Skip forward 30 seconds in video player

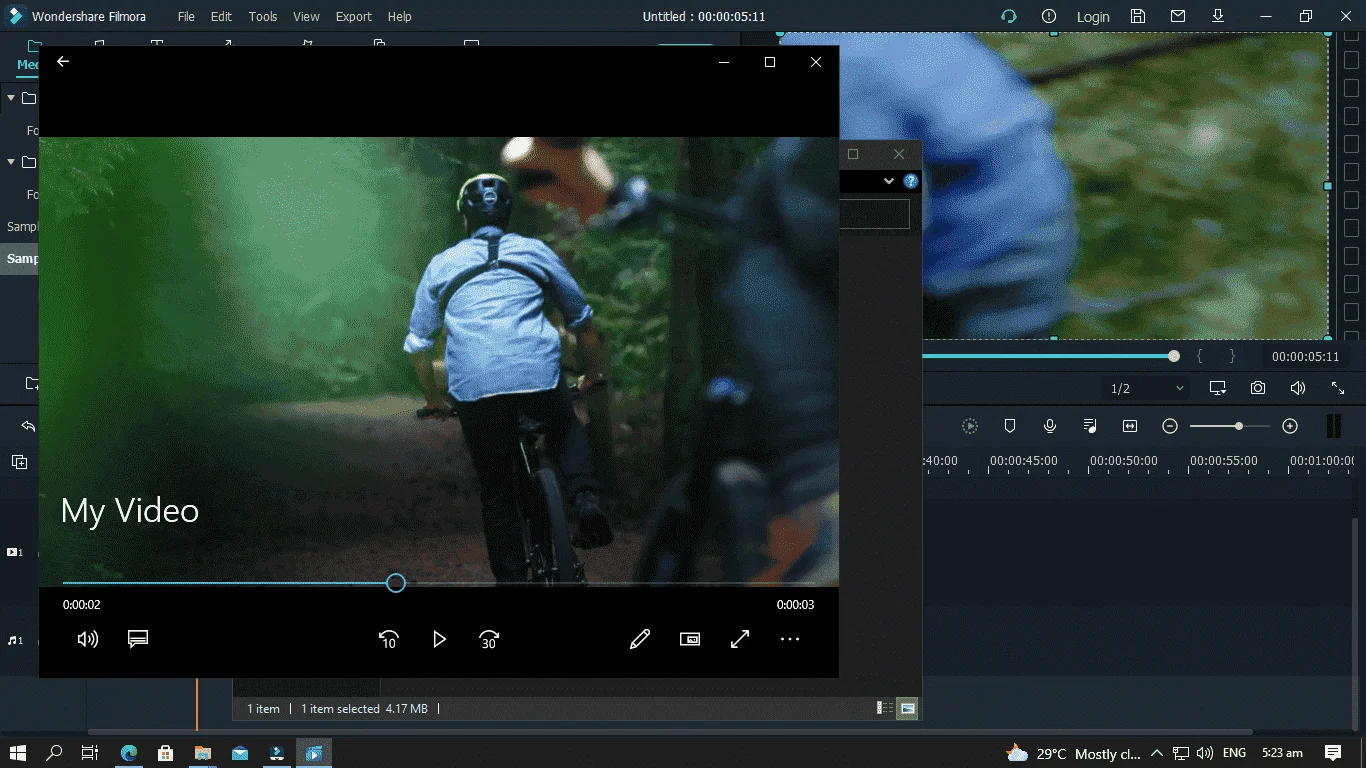tap(489, 639)
